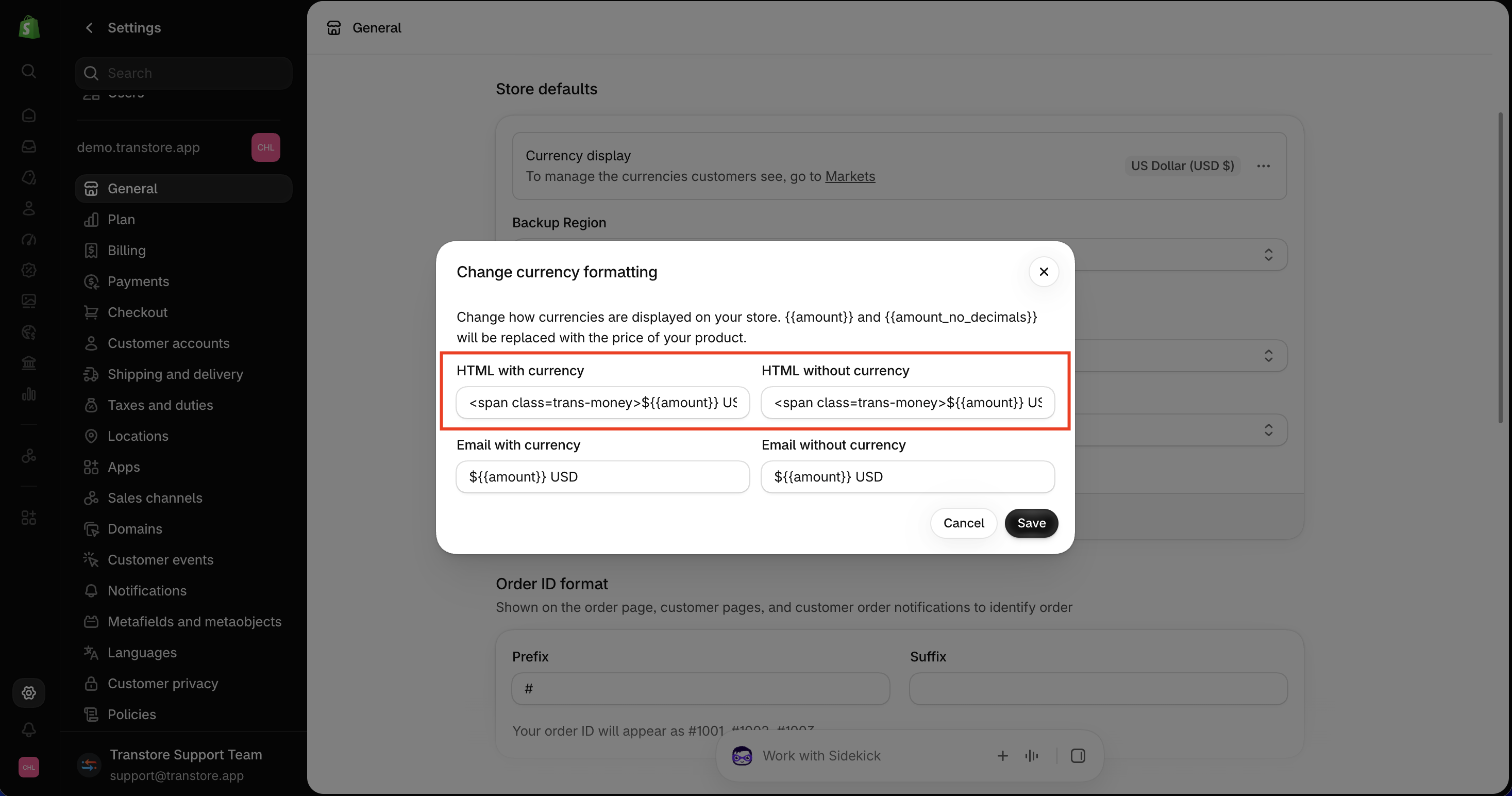The width and height of the screenshot is (1512, 796).
Task: Open Customers person icon in left rail
Action: 29,208
